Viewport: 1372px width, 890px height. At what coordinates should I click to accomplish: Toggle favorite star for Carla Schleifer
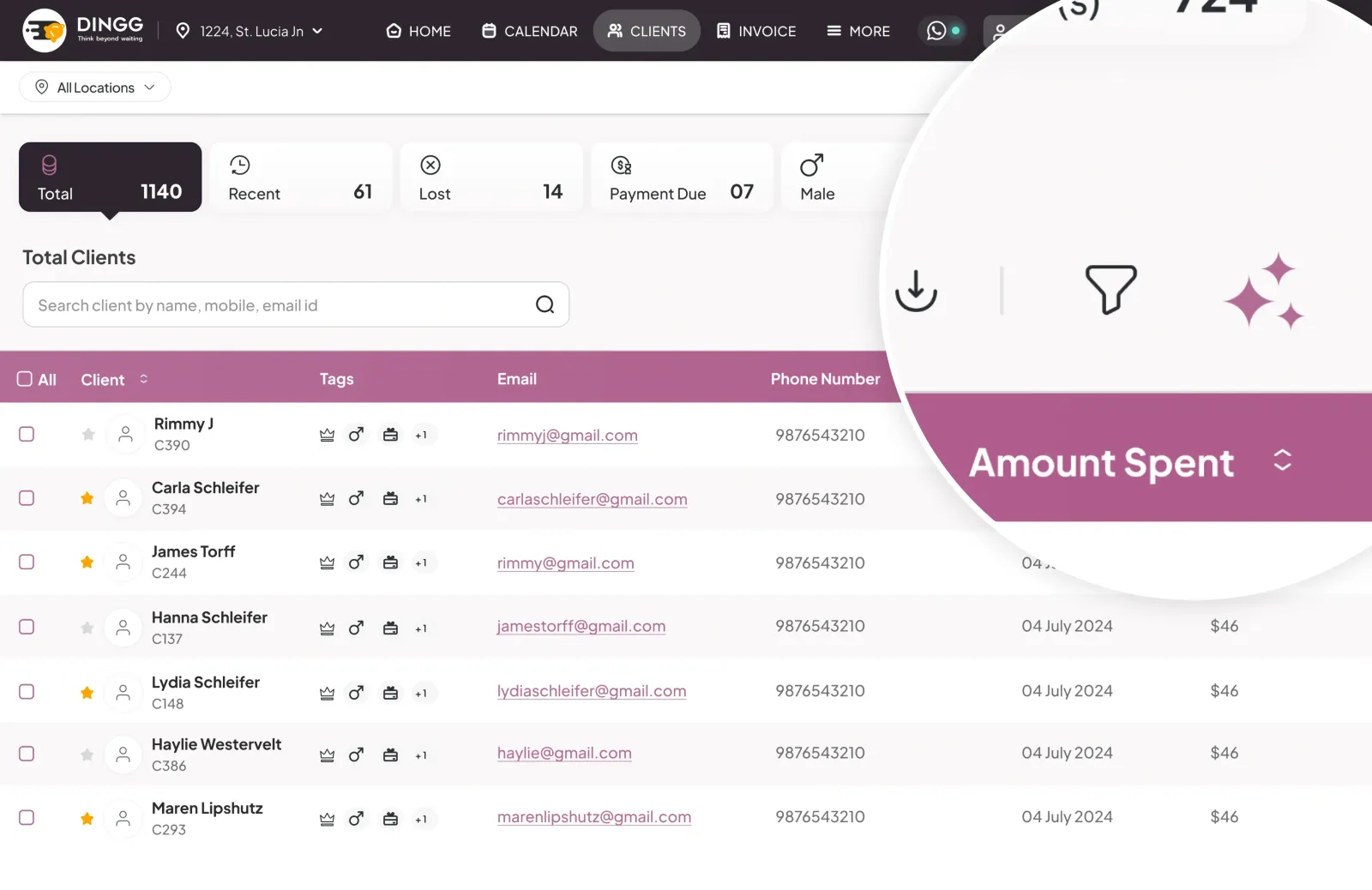pyautogui.click(x=87, y=498)
